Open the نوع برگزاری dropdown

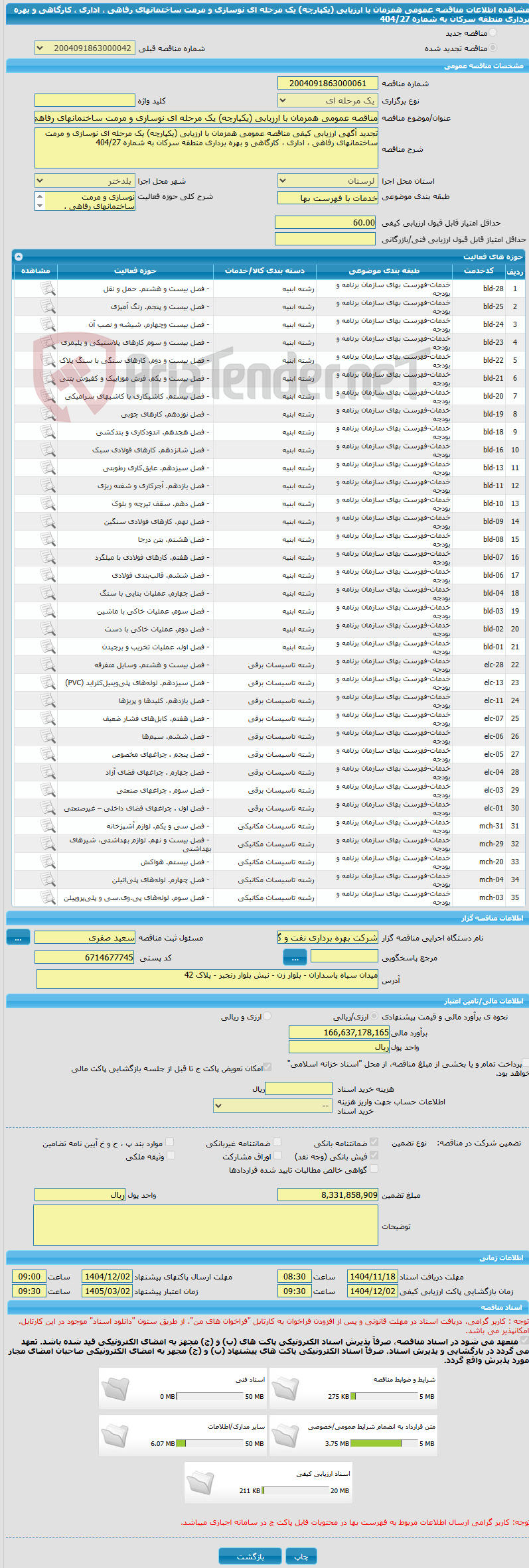click(327, 101)
